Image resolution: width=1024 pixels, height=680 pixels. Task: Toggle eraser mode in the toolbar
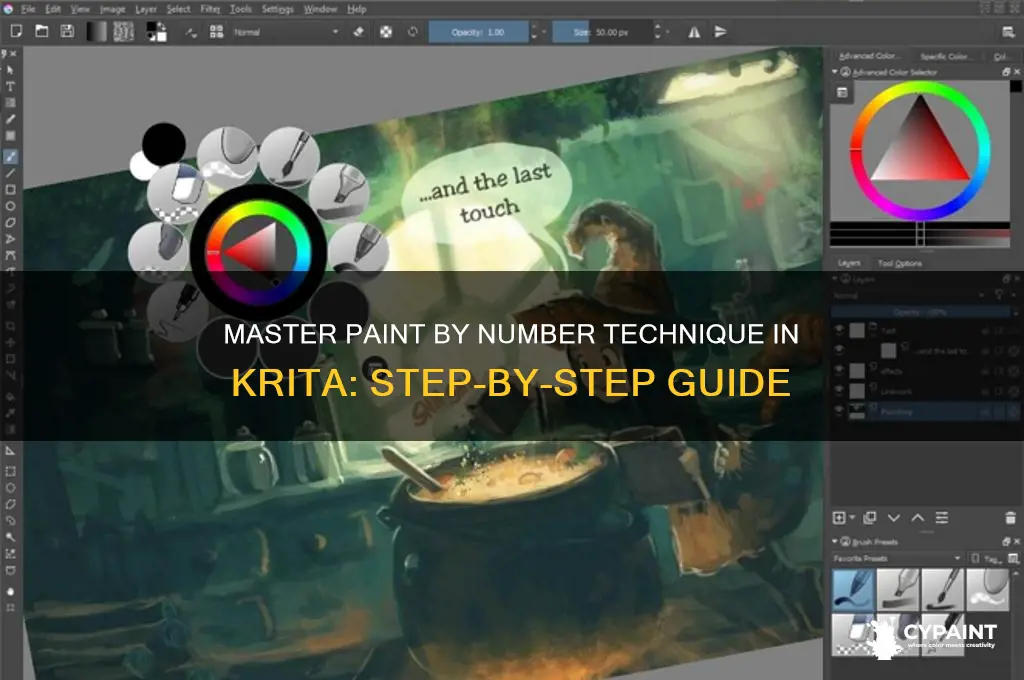[358, 31]
